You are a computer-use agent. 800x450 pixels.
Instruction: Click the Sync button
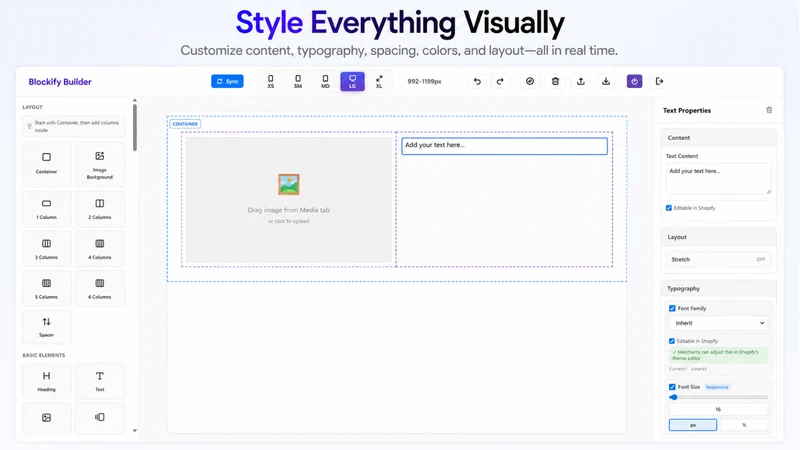click(x=227, y=81)
